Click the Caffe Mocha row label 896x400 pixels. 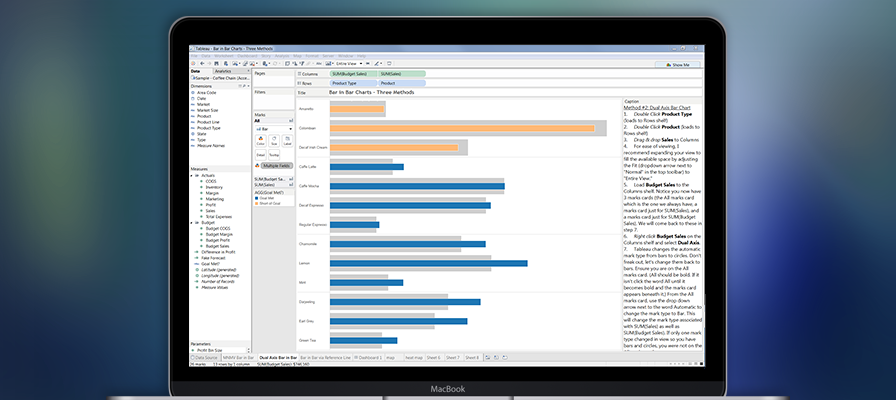(309, 186)
